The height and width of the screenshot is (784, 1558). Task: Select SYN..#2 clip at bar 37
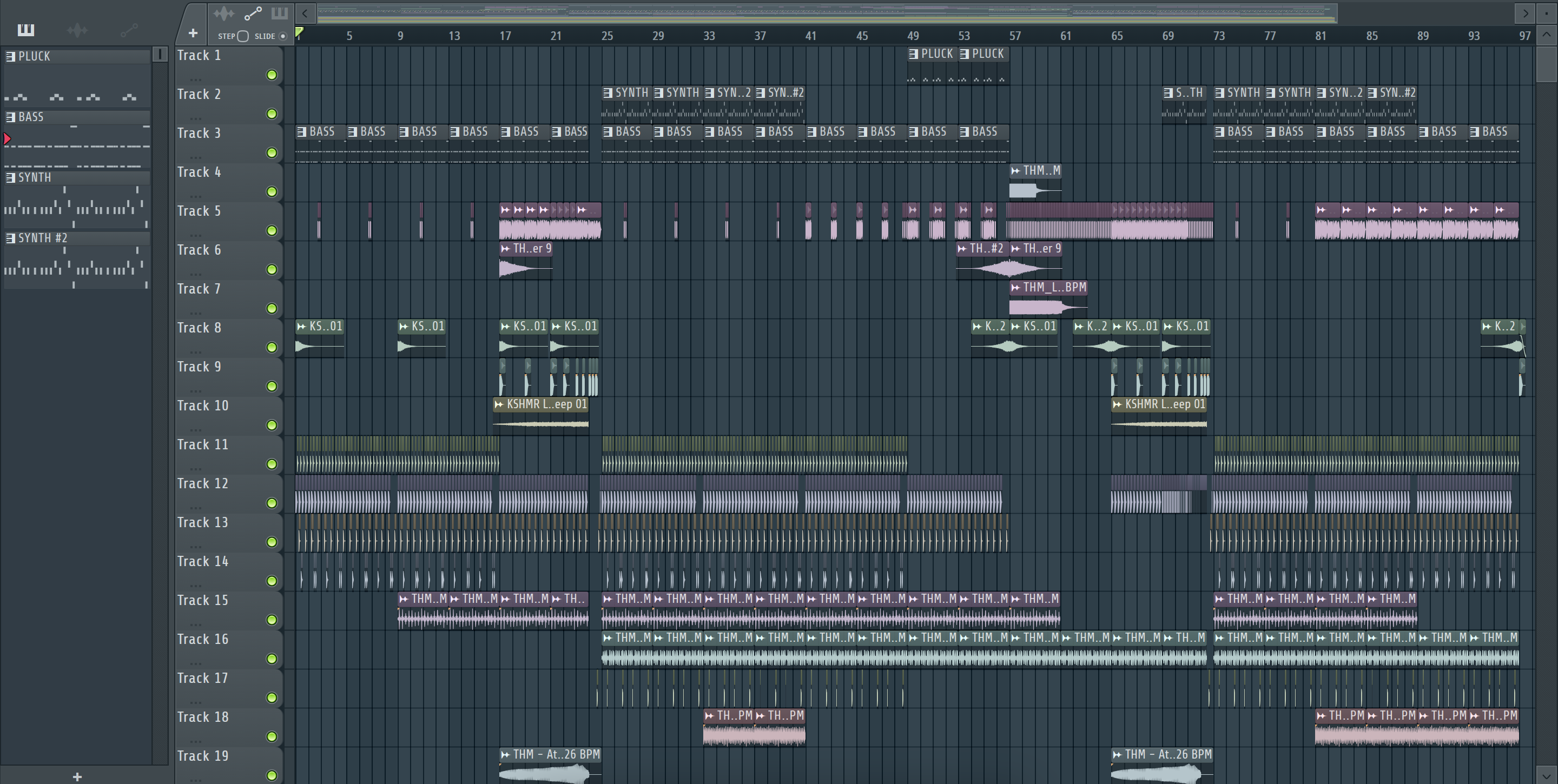780,104
